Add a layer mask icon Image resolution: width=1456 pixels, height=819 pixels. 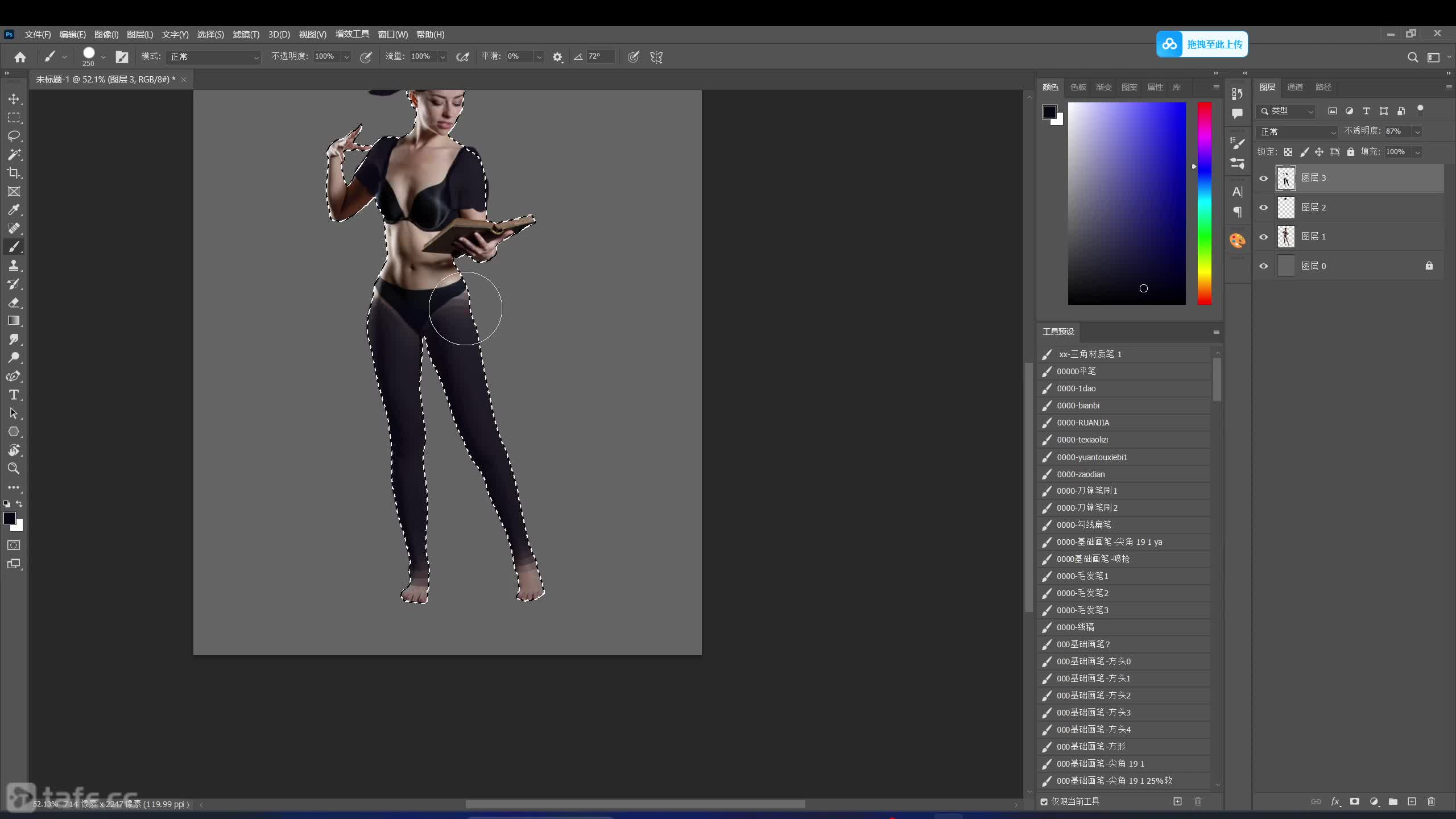point(1355,801)
